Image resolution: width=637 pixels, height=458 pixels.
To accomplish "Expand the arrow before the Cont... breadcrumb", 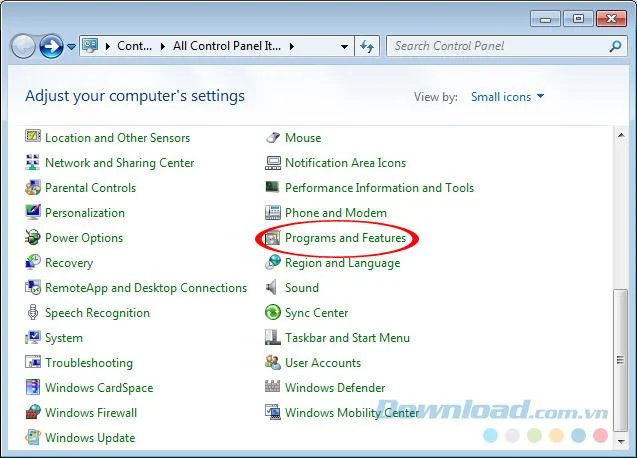I will pos(108,46).
